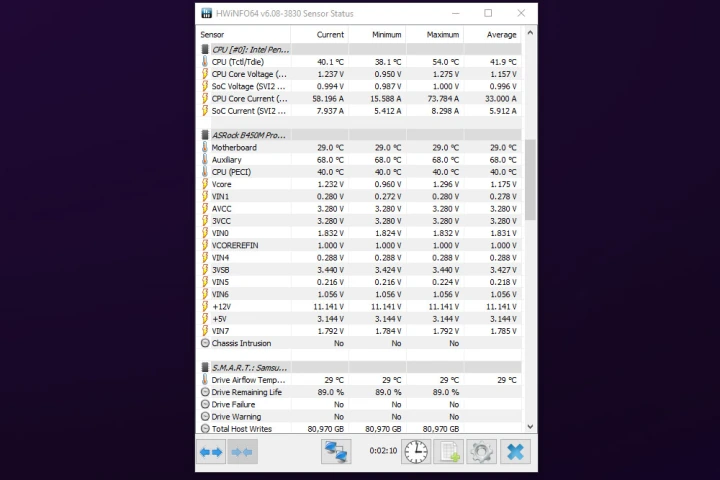Select the VIN0 sensor row
This screenshot has height=480, width=720.
coord(361,233)
